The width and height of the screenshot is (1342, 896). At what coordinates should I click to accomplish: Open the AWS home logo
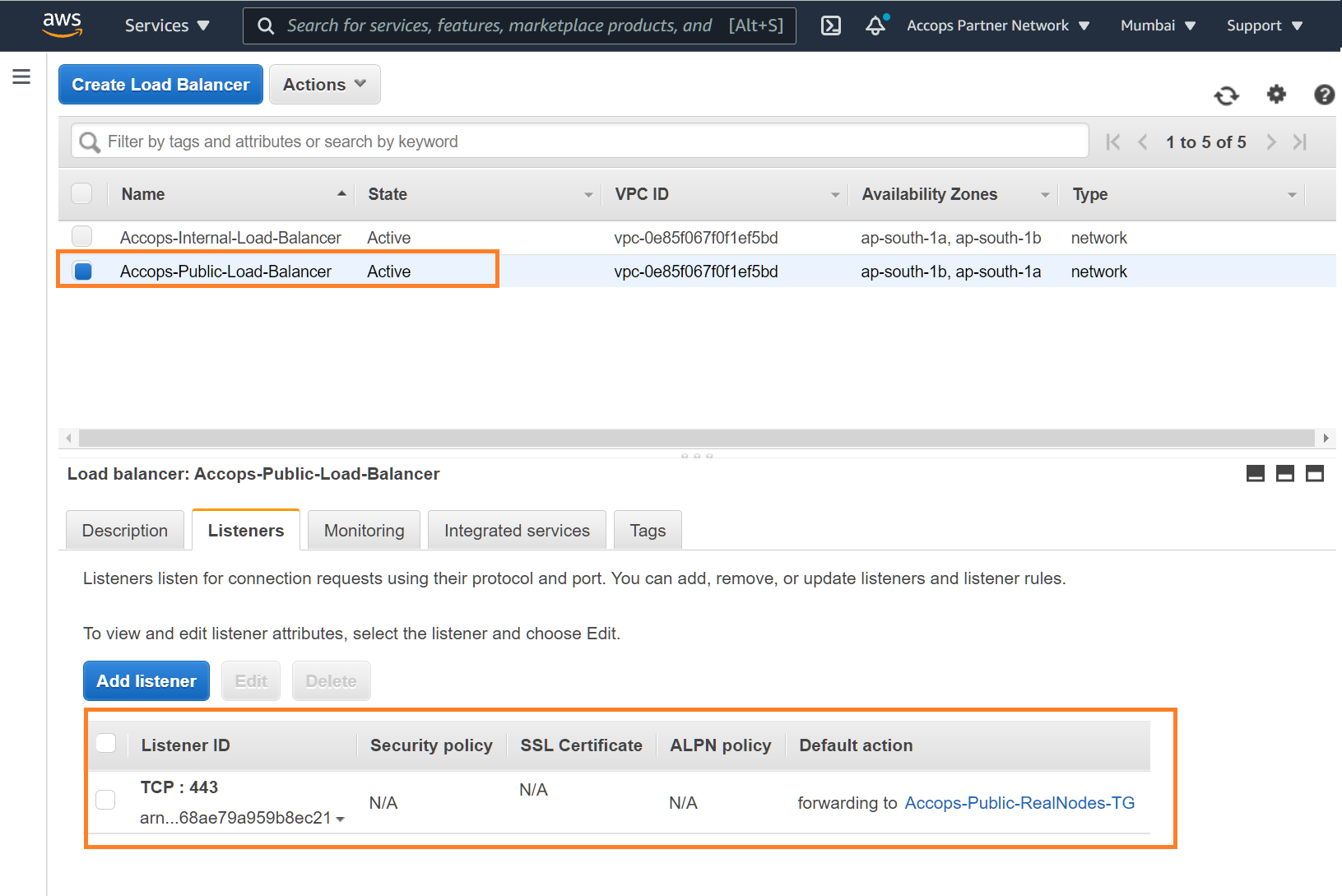coord(63,26)
